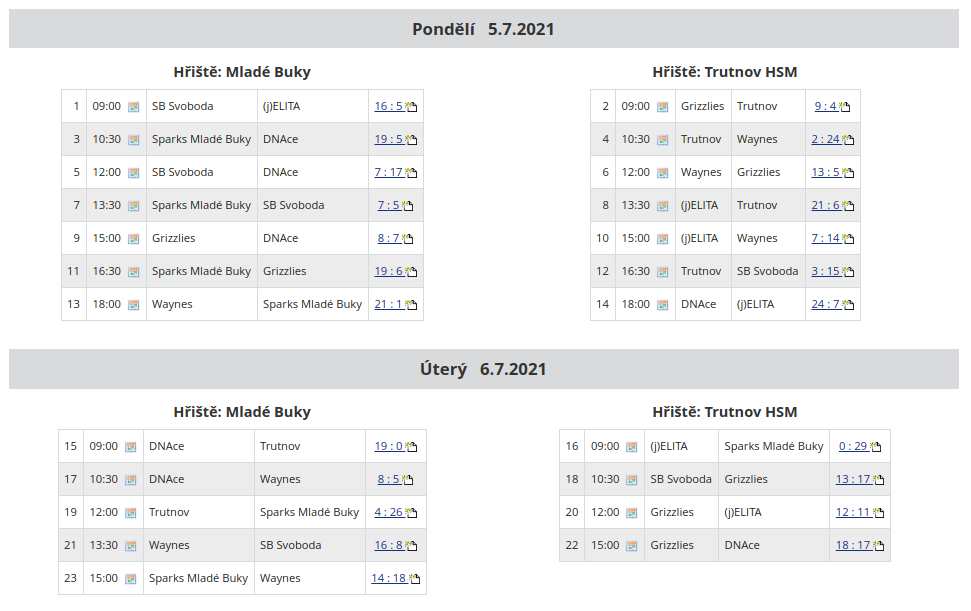Click the 19 : 0 score for DNAce vs Trutnov
The image size is (971, 611).
tap(388, 446)
